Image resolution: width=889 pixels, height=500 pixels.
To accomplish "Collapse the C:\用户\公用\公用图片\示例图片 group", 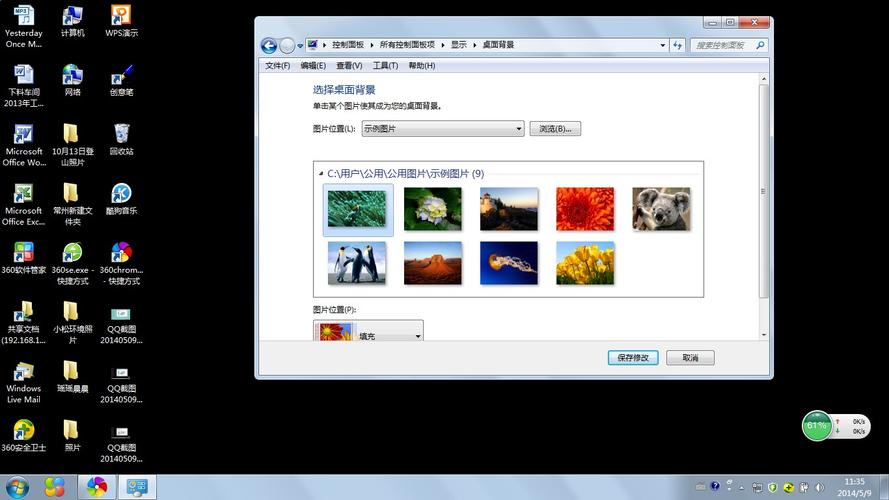I will pyautogui.click(x=321, y=173).
